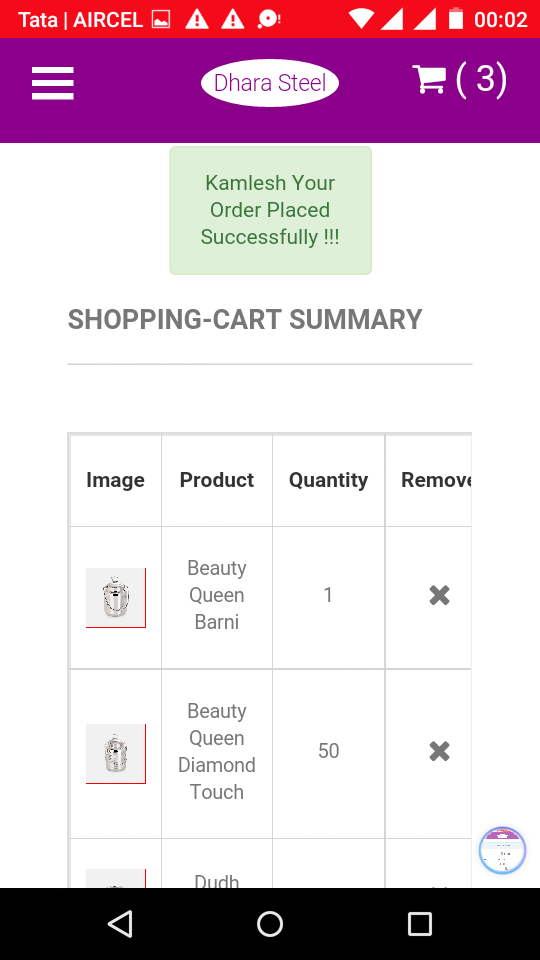Remove Beauty Queen Diamond Touch item
Image resolution: width=540 pixels, height=960 pixels.
(440, 751)
